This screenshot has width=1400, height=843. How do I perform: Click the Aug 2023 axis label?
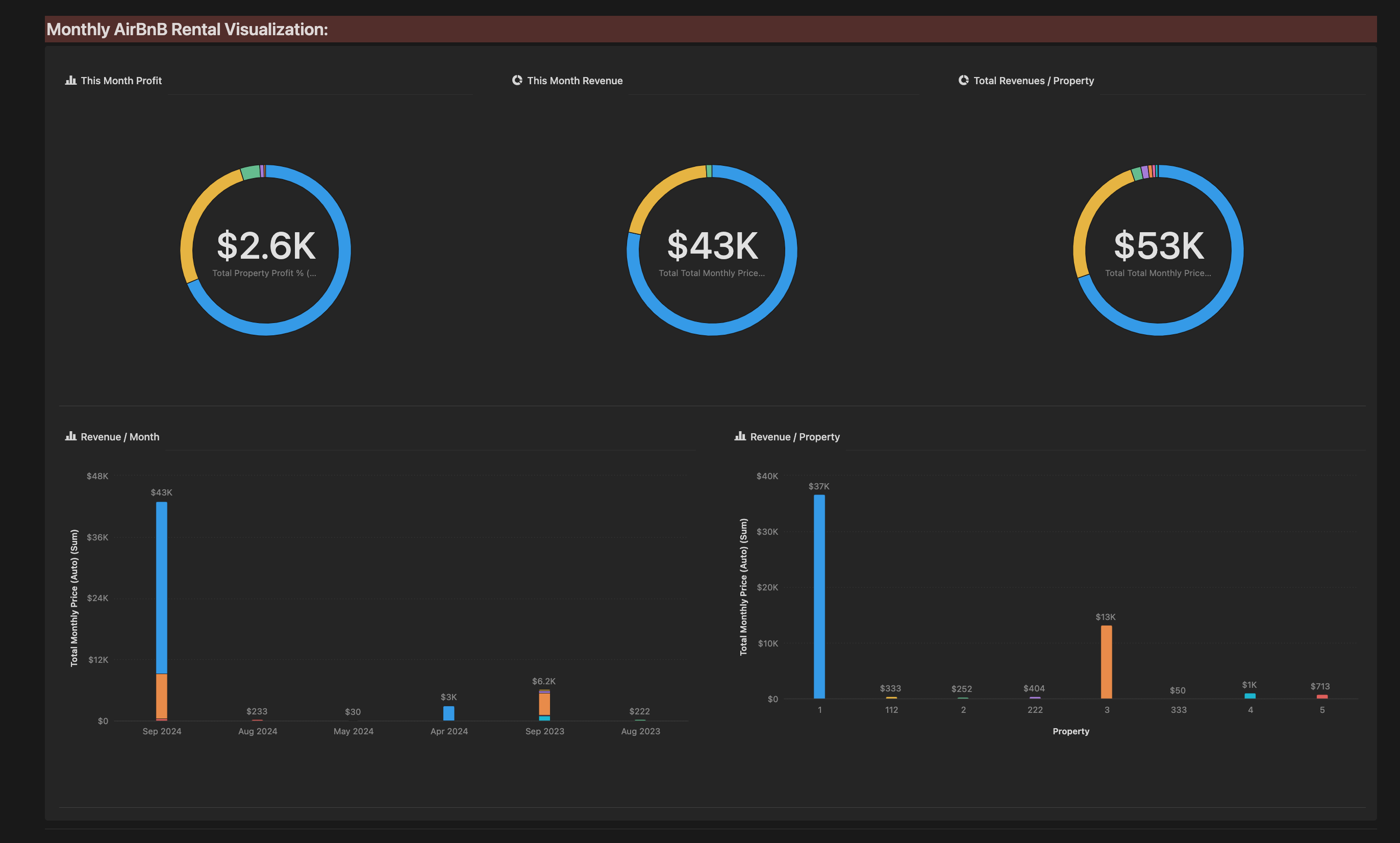(x=641, y=731)
